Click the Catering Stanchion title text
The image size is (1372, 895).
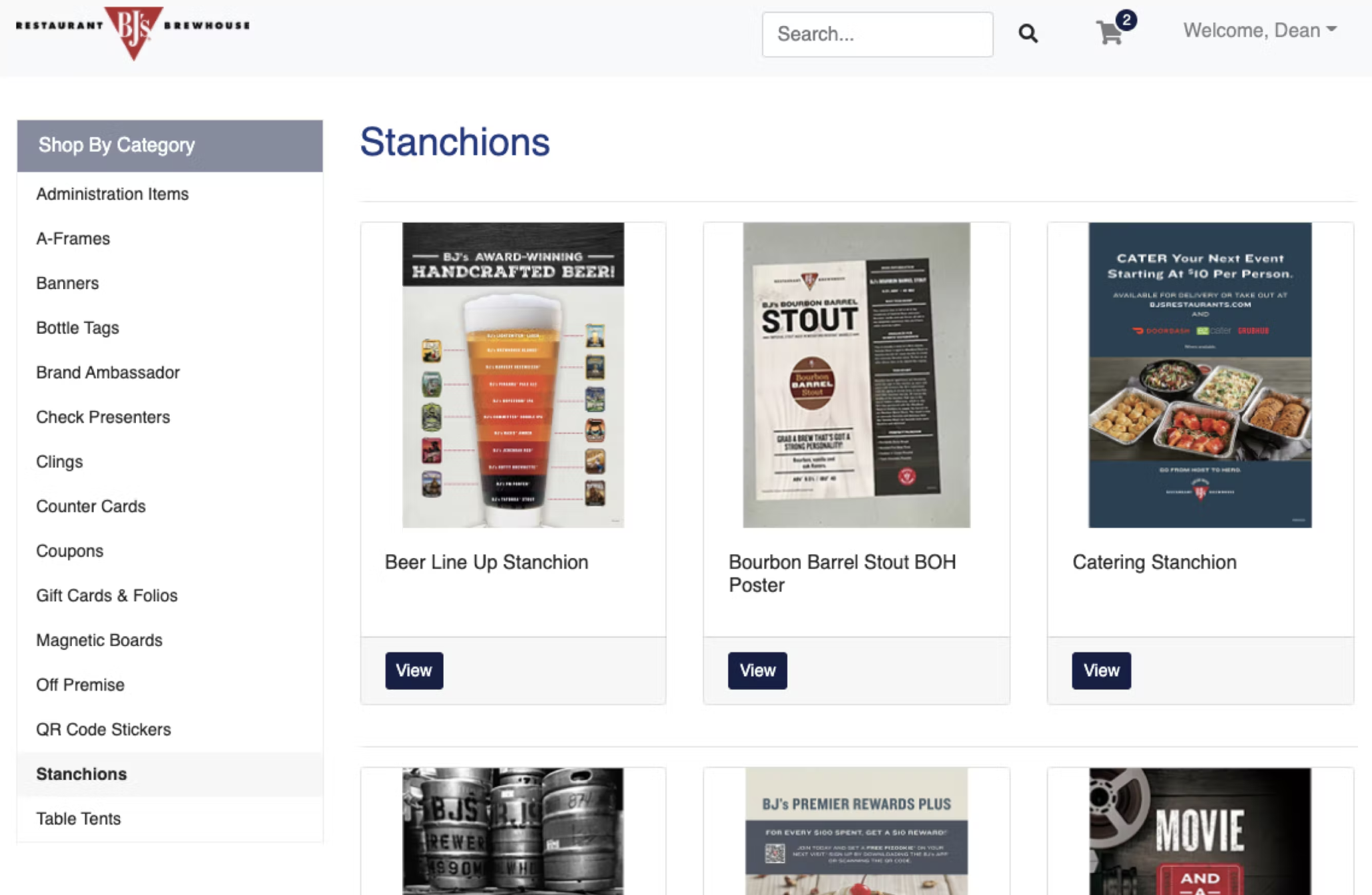1154,562
